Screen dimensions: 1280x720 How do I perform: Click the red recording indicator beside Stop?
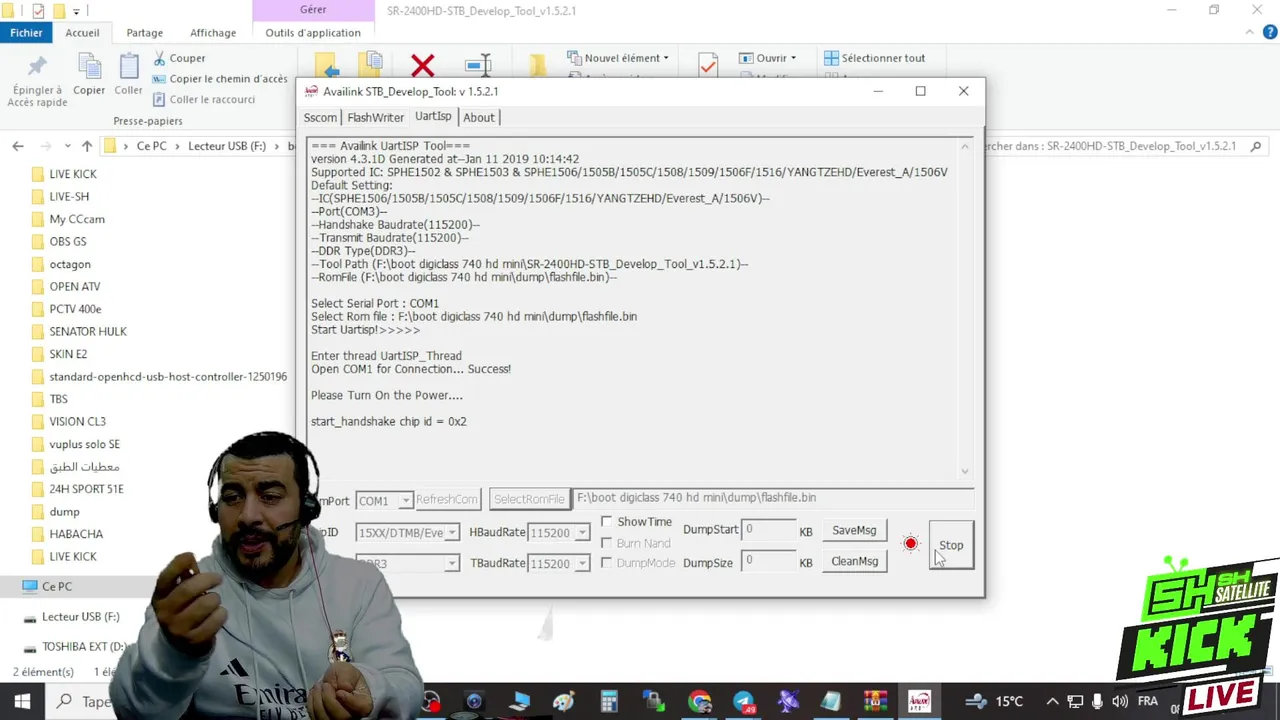[910, 544]
